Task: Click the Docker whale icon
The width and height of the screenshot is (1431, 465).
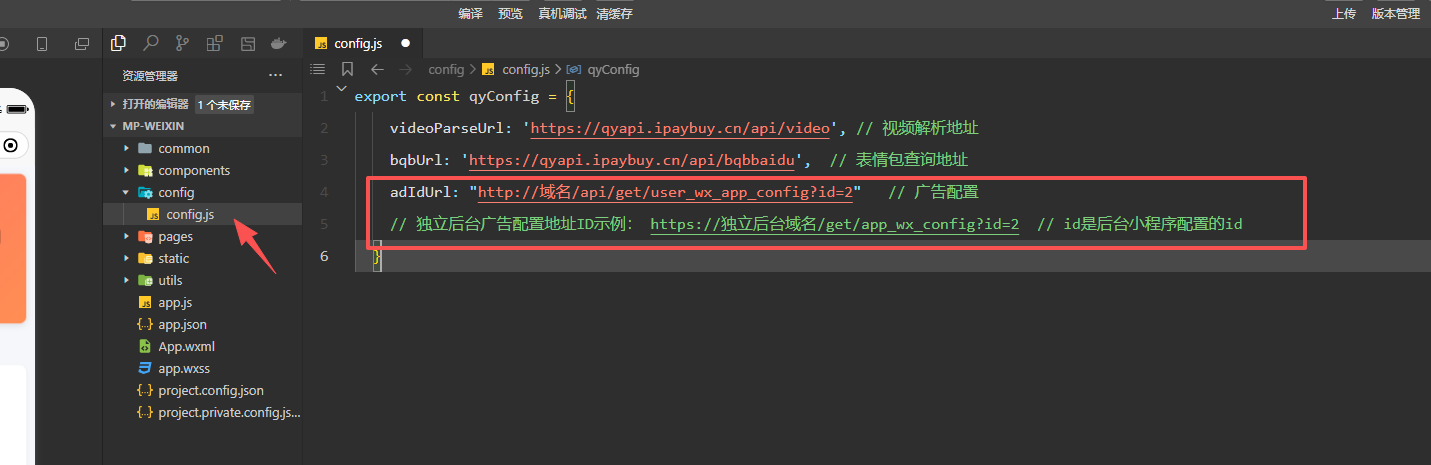Action: (x=279, y=43)
